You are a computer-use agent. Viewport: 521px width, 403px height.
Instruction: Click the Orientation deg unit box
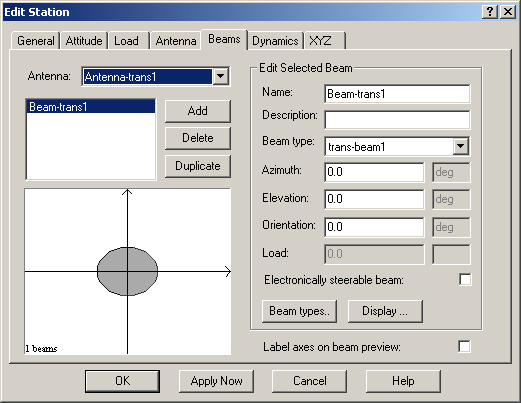point(451,227)
